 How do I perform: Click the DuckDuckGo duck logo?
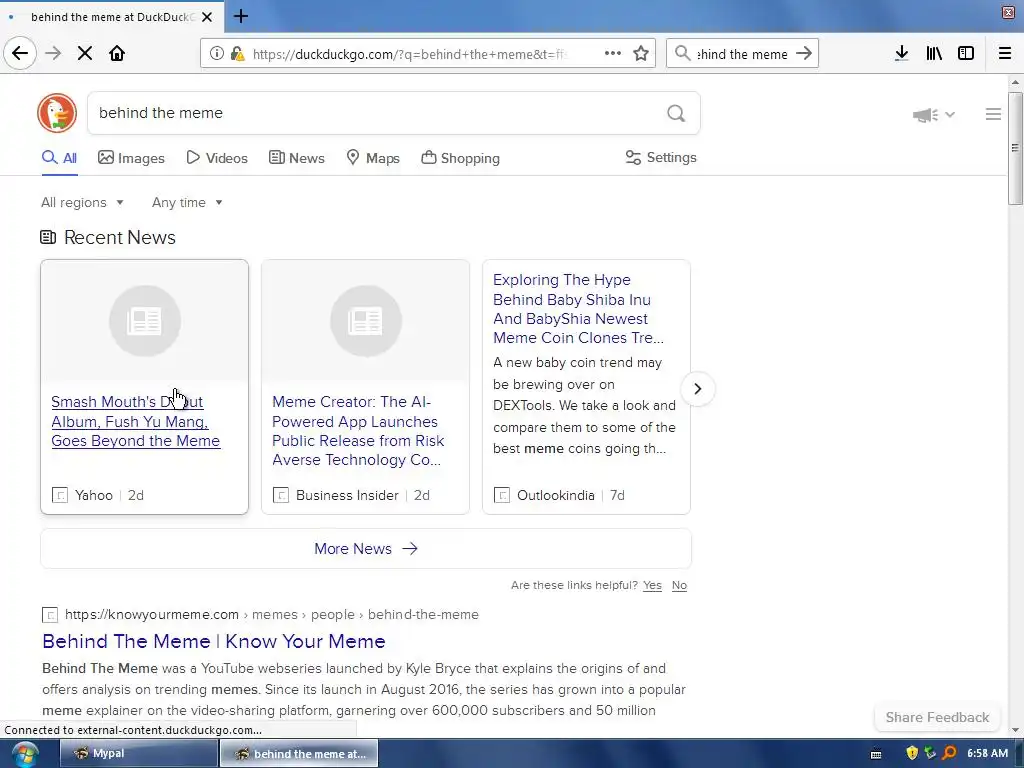coord(57,113)
